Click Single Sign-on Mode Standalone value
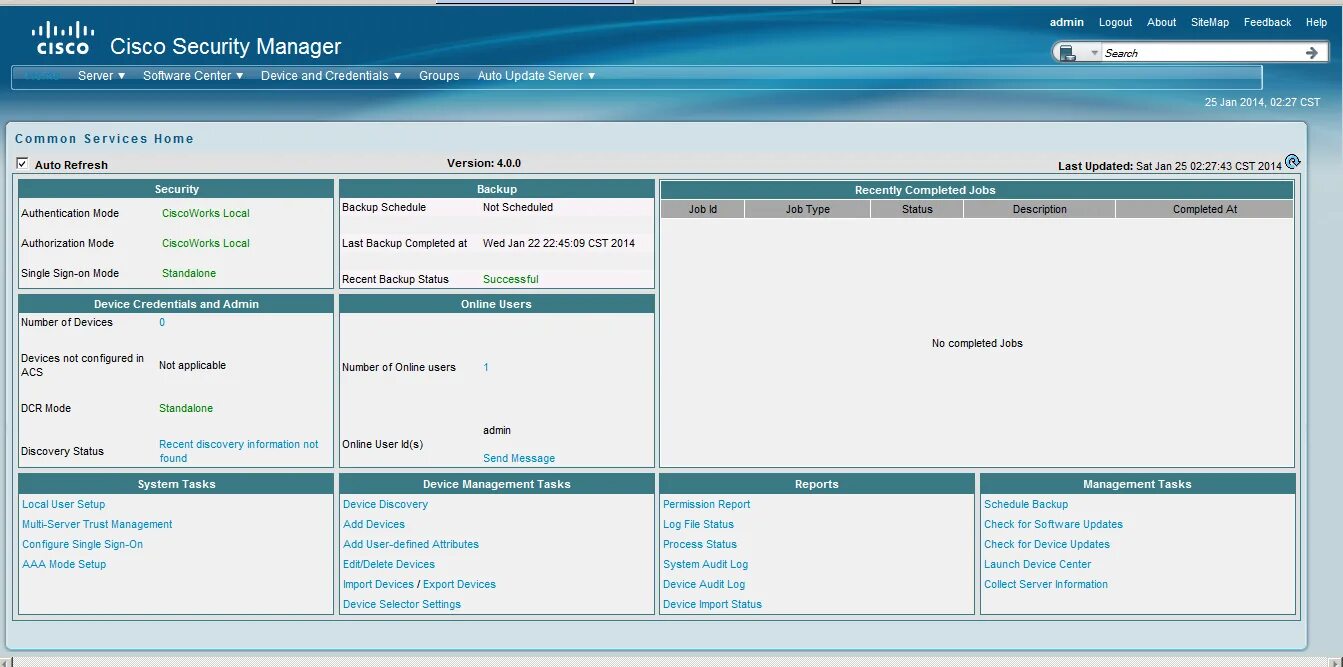1343x667 pixels. [189, 273]
